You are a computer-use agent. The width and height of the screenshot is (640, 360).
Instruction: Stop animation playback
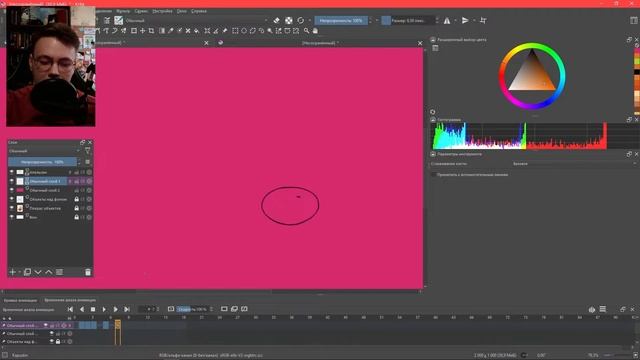(x=93, y=309)
